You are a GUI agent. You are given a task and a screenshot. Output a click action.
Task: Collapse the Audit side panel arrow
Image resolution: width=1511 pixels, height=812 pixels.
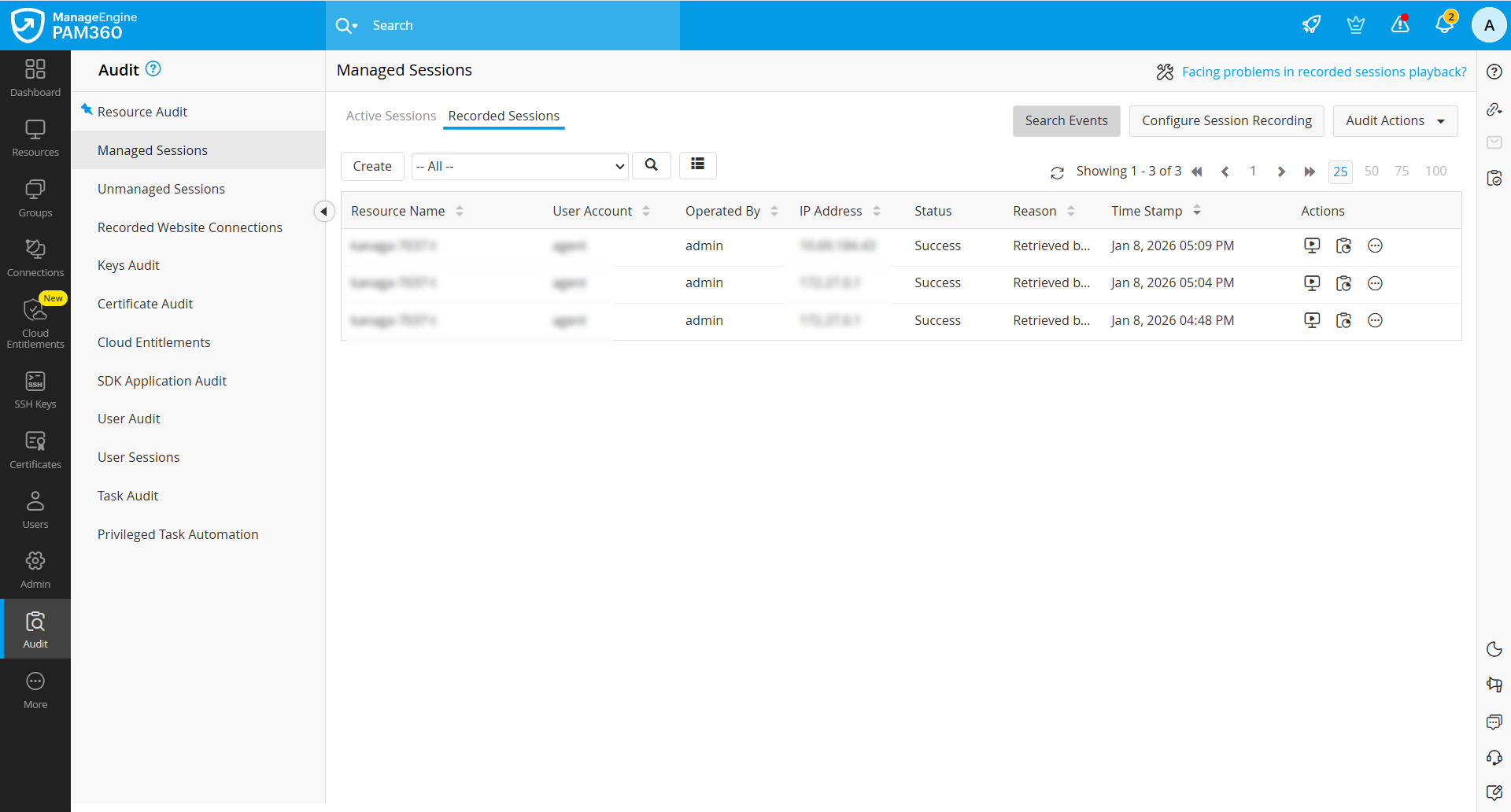click(x=323, y=211)
